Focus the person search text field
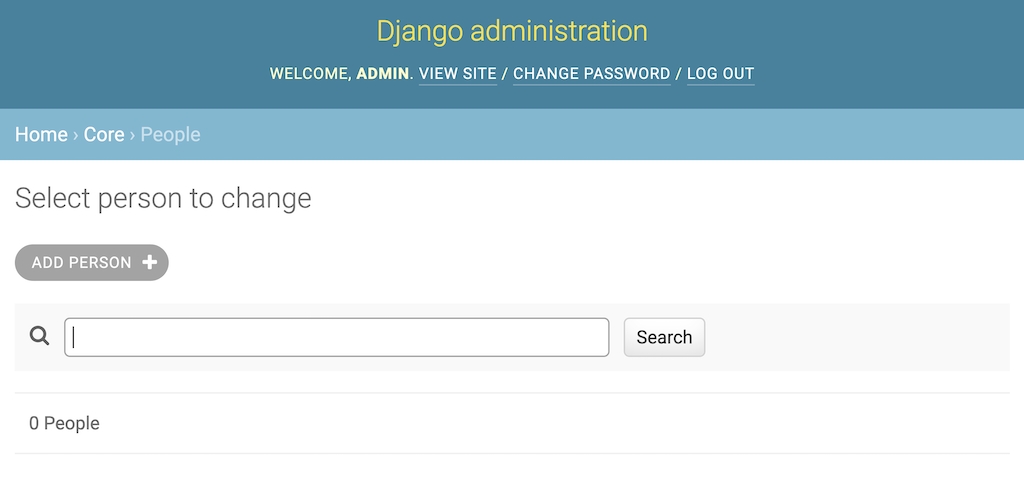This screenshot has height=483, width=1024. (336, 337)
